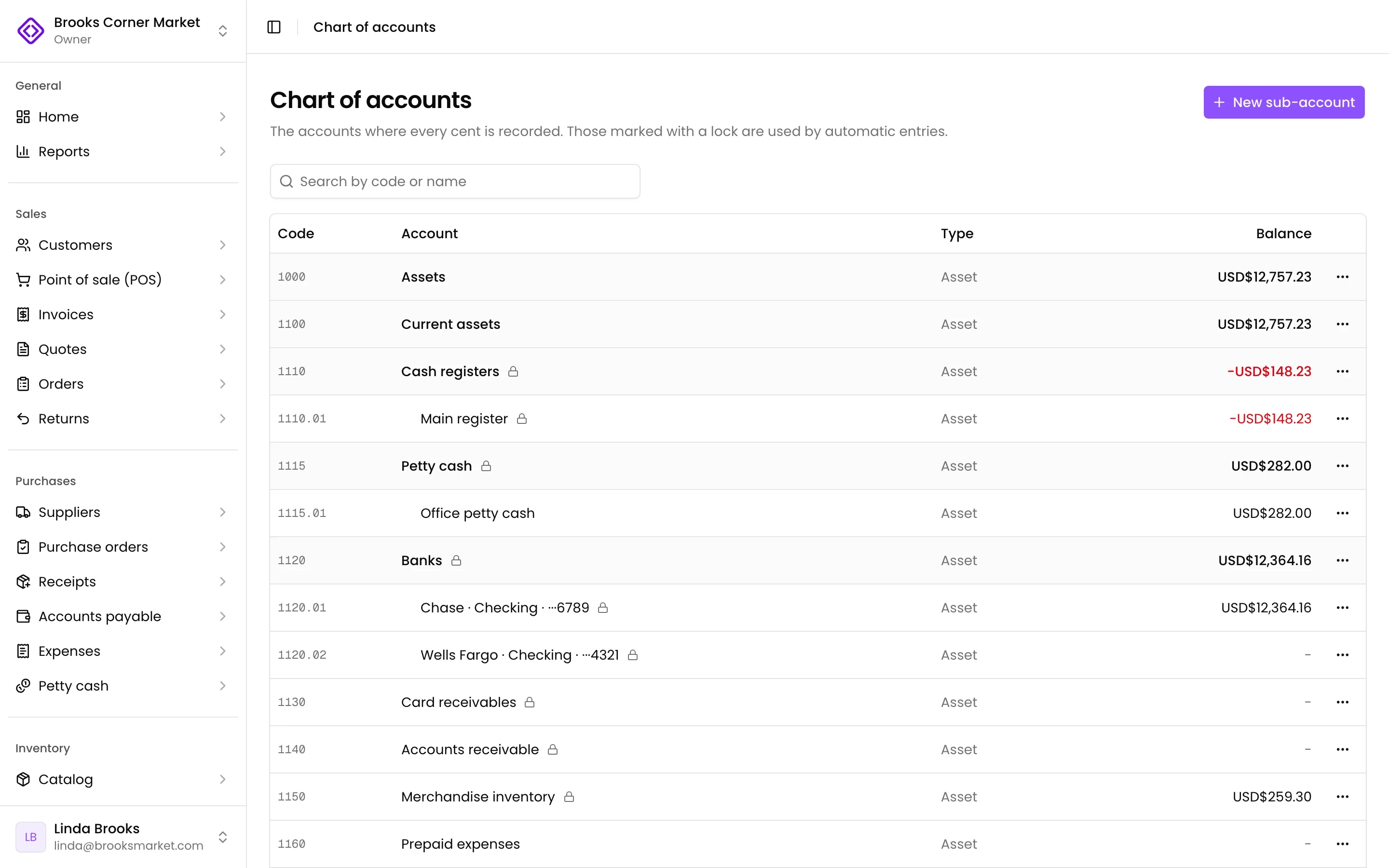
Task: Click the Point of sale cart icon
Action: point(23,280)
